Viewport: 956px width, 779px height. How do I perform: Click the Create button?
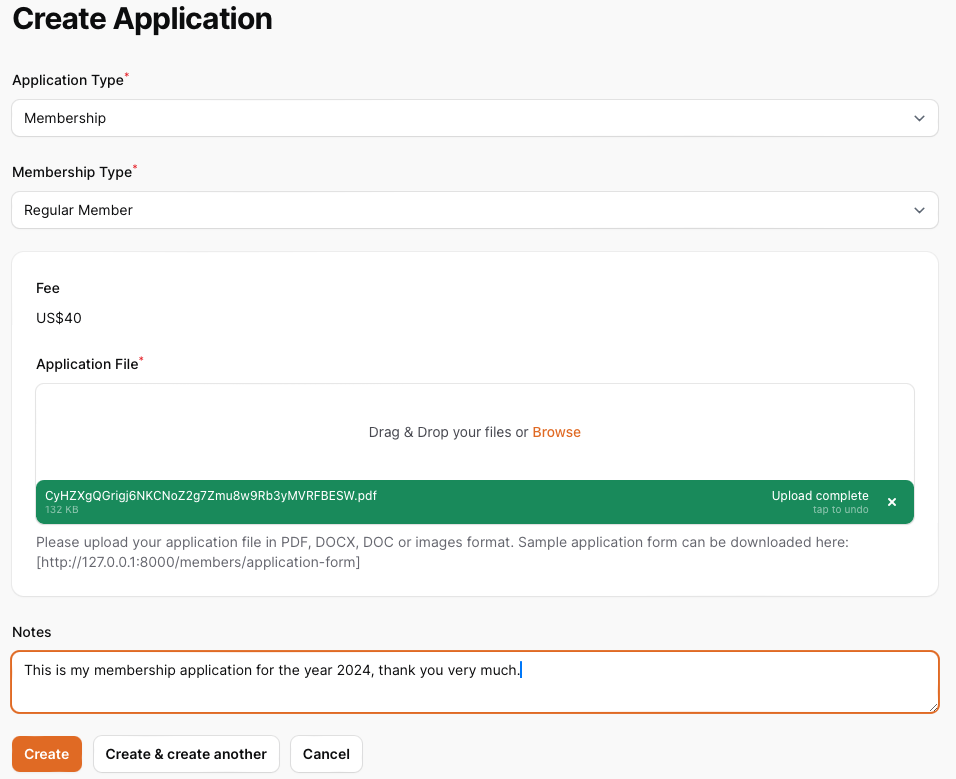pos(46,753)
